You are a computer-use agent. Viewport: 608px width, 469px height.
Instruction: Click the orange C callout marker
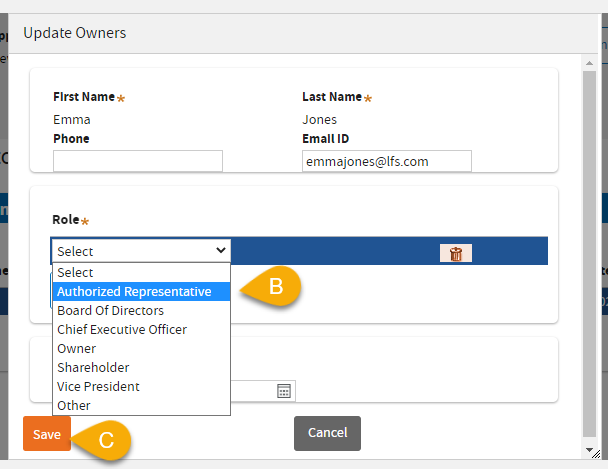(x=108, y=437)
